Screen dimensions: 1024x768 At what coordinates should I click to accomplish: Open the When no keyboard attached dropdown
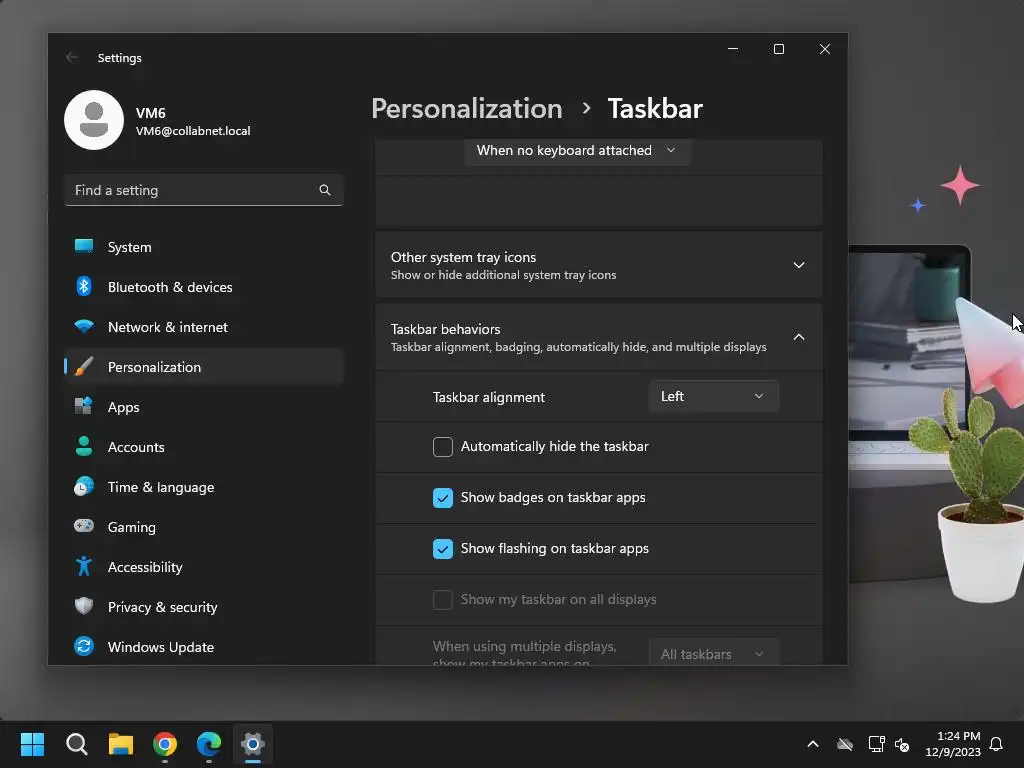(x=577, y=151)
